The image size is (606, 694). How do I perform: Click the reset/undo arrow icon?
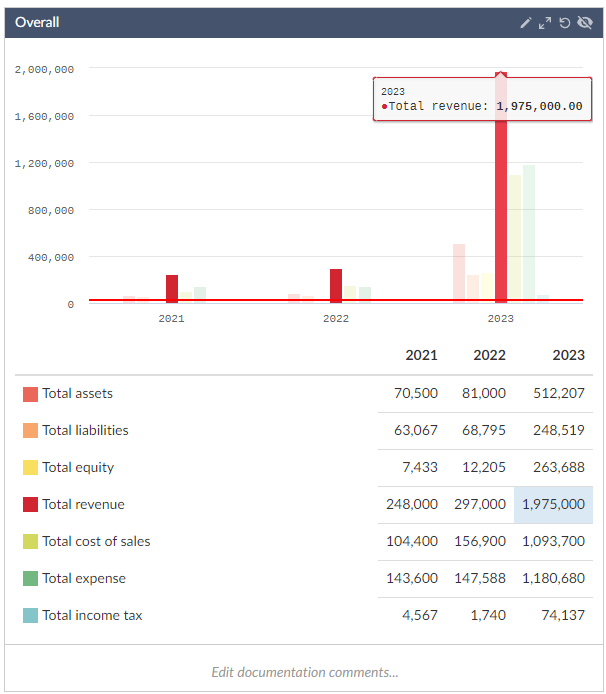tap(565, 22)
